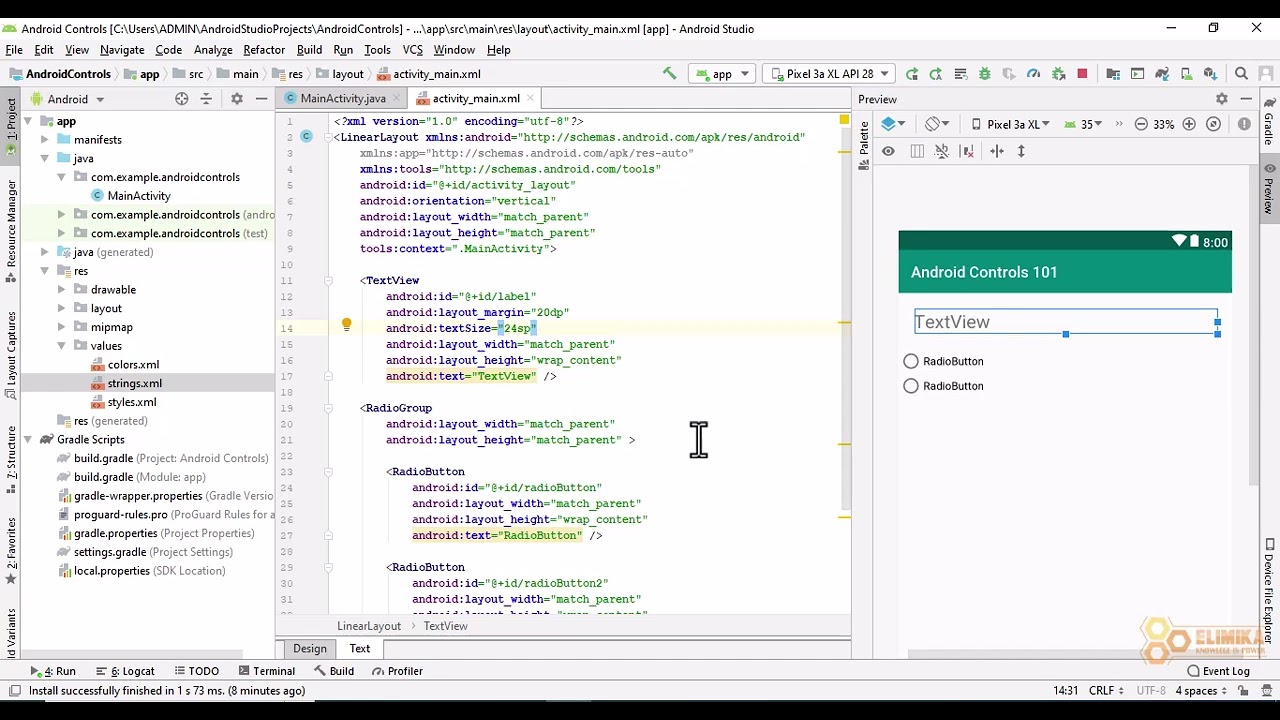
Task: Hide the Project panel with minus icon
Action: tap(261, 99)
